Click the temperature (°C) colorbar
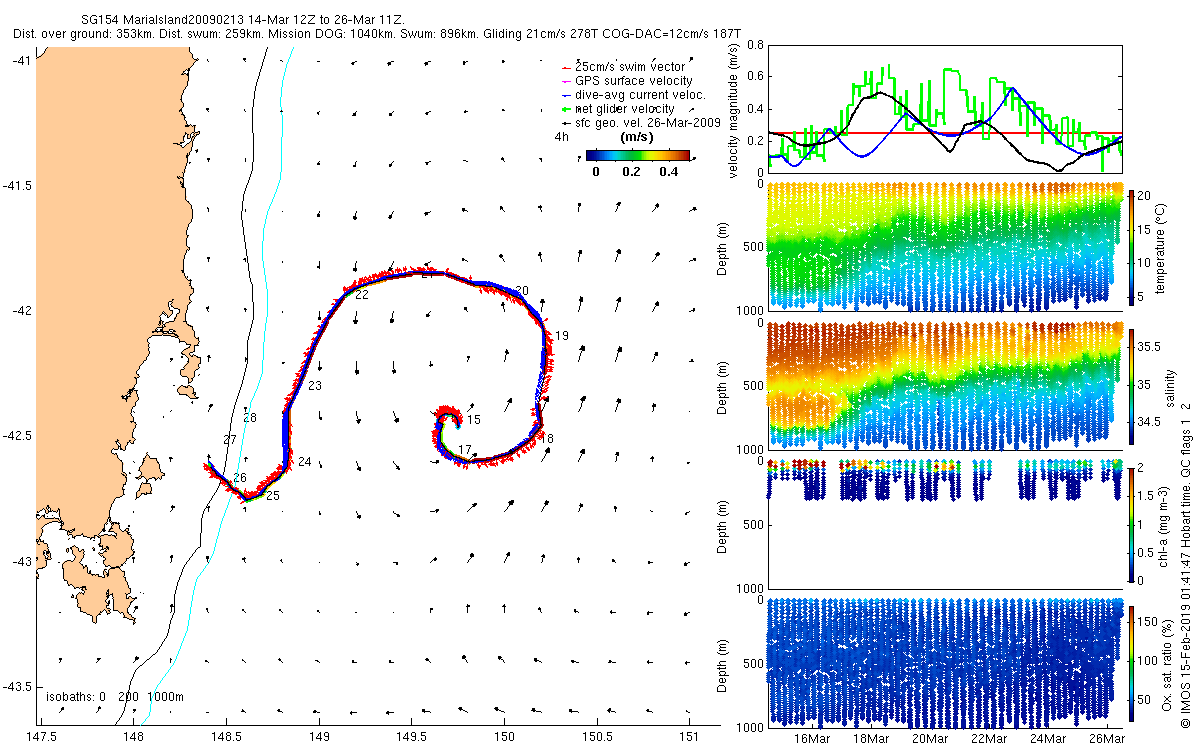Image resolution: width=1200 pixels, height=750 pixels. pyautogui.click(x=1132, y=246)
